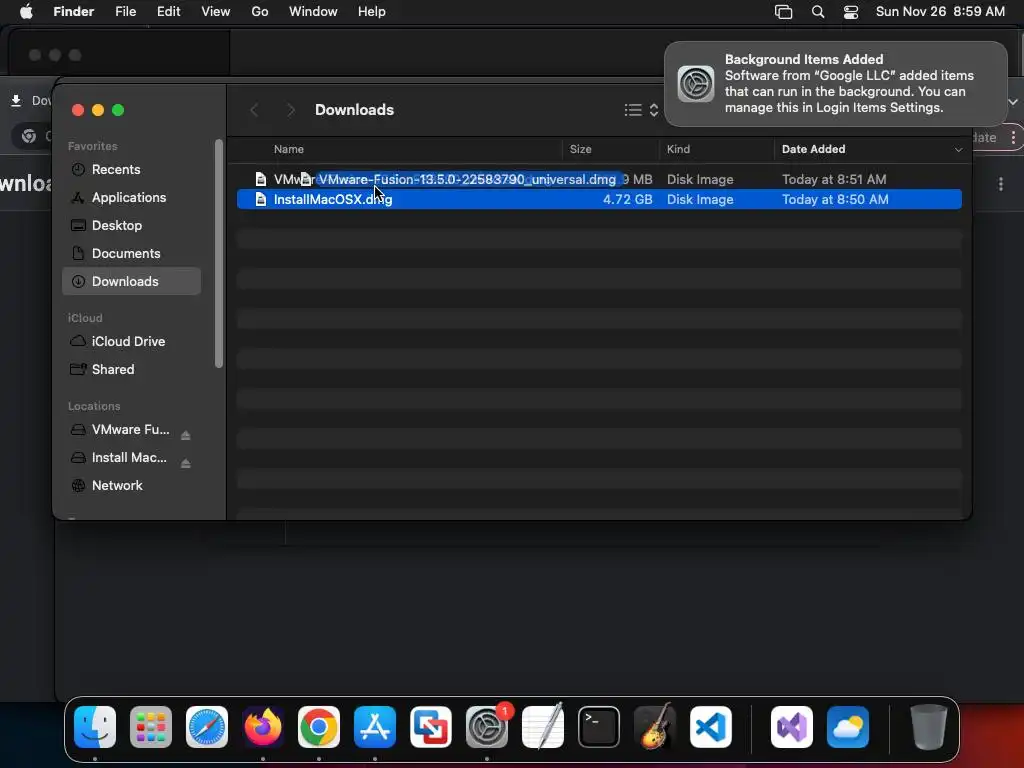The width and height of the screenshot is (1024, 768).
Task: Click the Finder sidebar scrollbar
Action: tap(219, 254)
